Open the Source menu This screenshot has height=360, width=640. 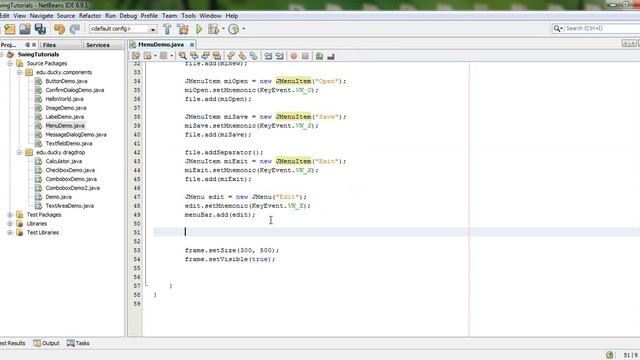point(66,16)
